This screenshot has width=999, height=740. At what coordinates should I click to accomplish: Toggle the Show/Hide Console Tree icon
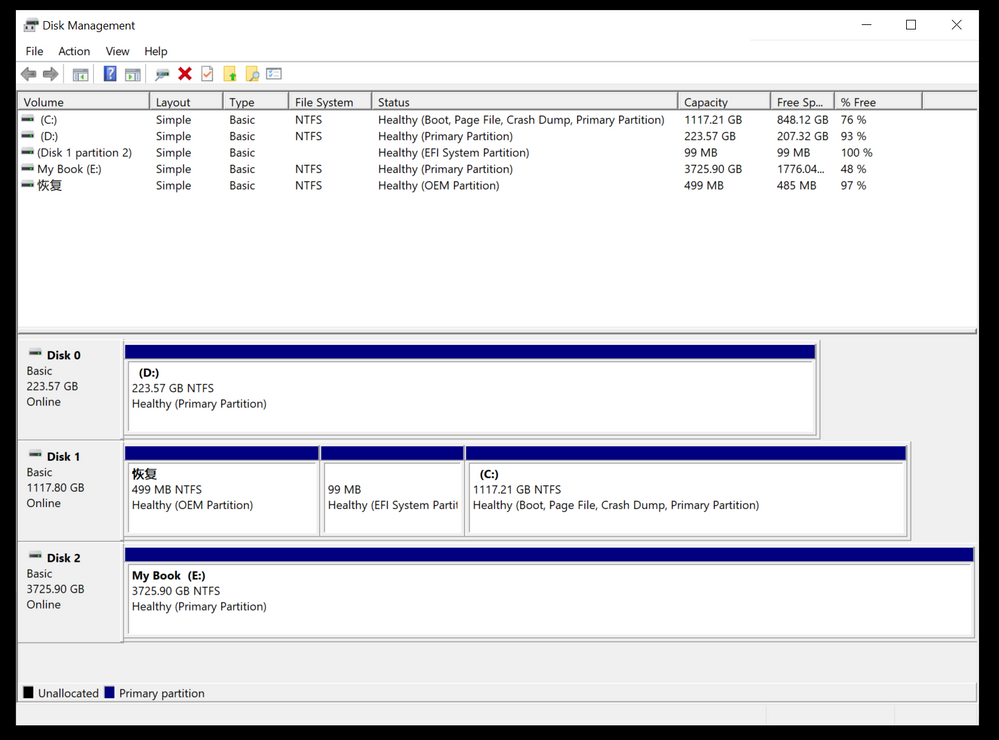pyautogui.click(x=80, y=74)
